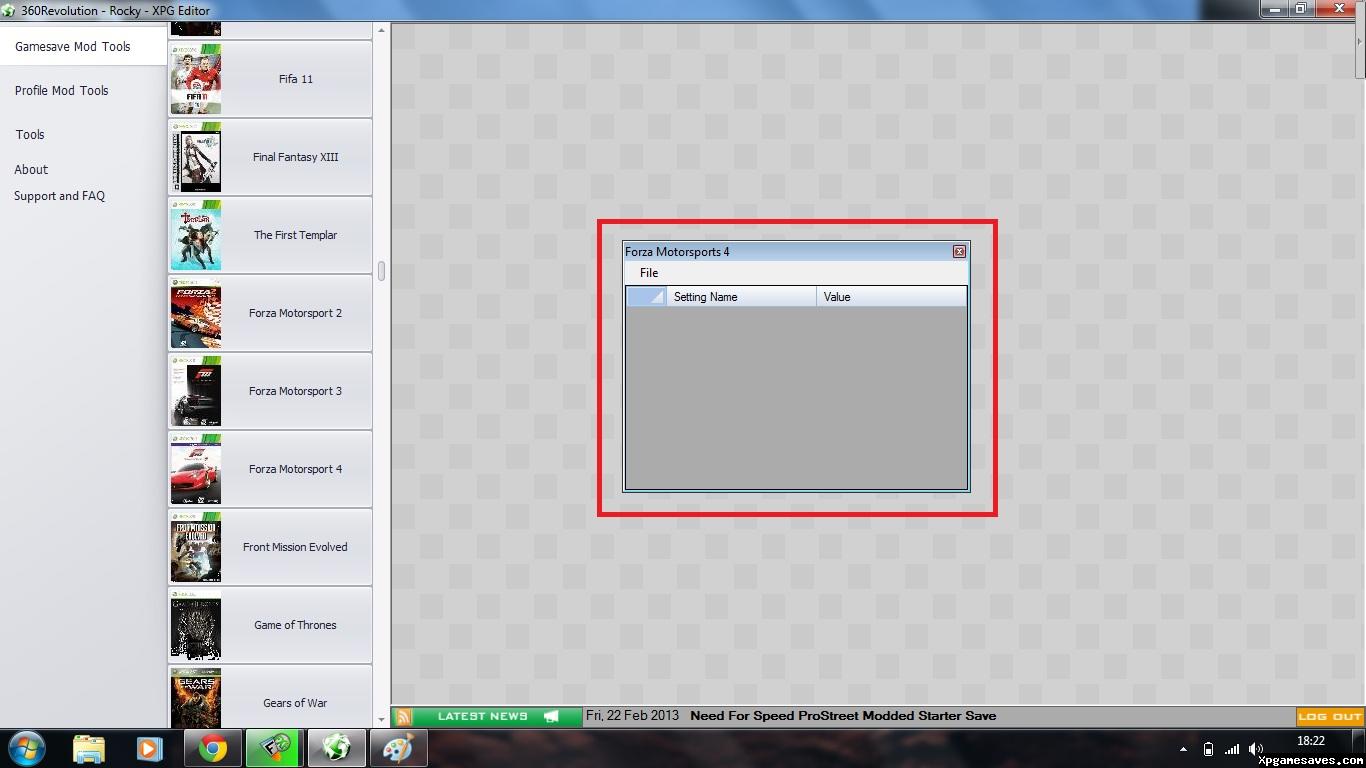Close the Forza Motorsports 4 dialog

pos(959,252)
